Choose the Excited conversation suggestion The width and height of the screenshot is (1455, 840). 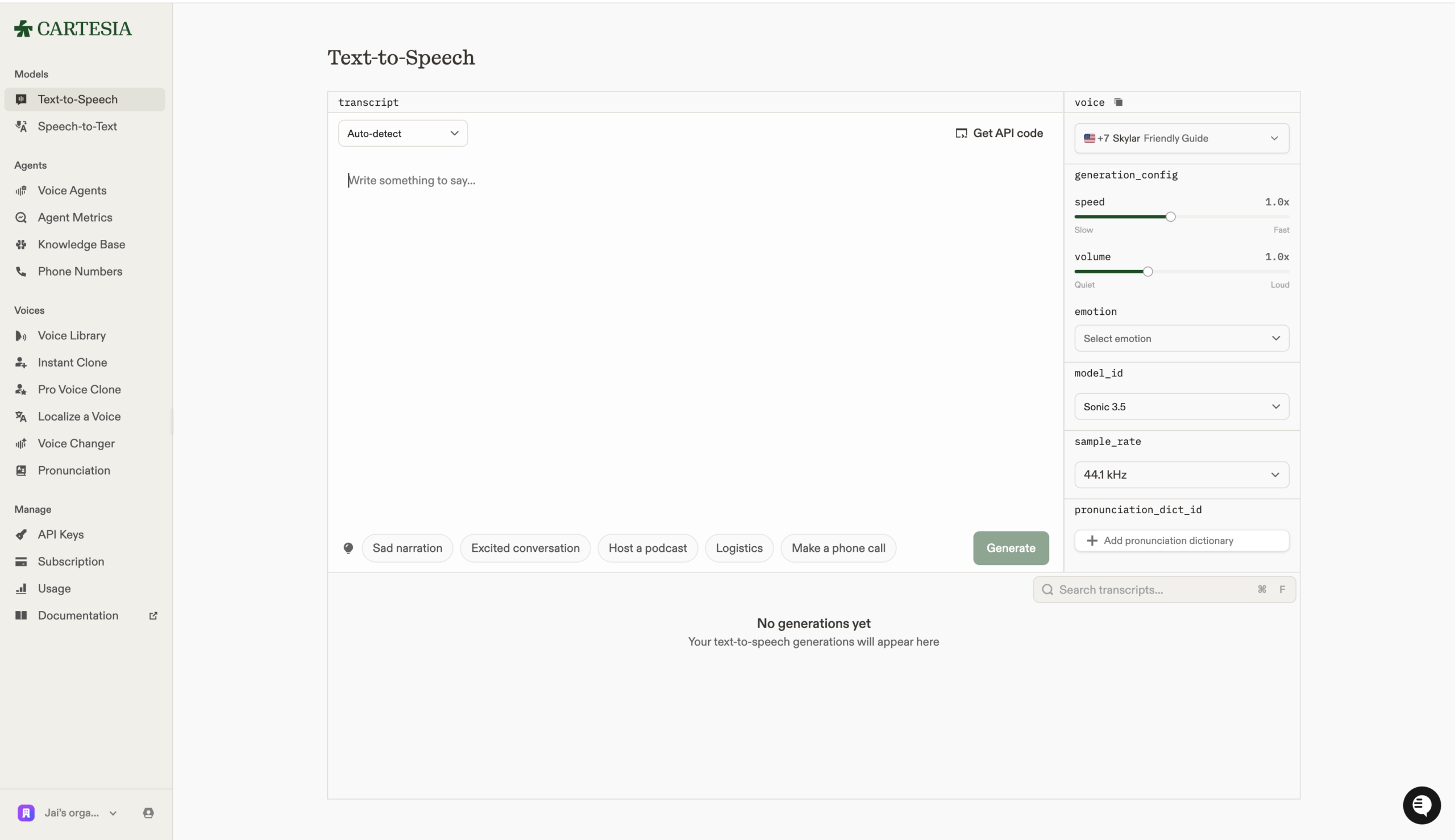[x=525, y=548]
